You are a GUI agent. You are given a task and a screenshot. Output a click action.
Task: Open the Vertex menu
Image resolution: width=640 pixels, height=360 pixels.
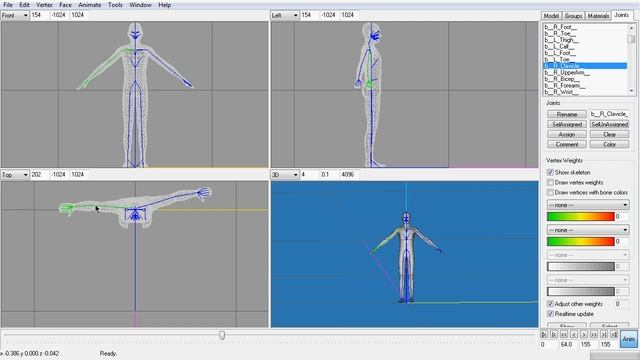click(x=44, y=5)
